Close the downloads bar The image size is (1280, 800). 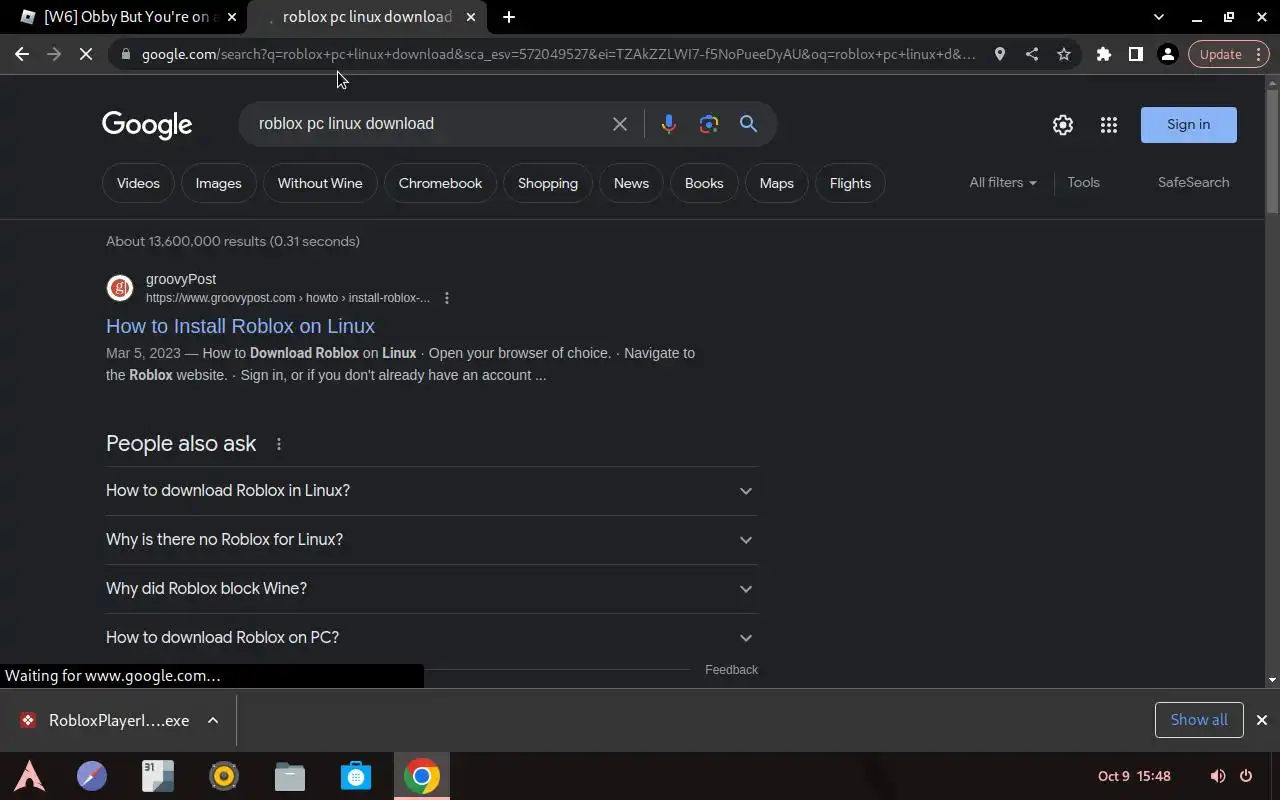pos(1262,720)
